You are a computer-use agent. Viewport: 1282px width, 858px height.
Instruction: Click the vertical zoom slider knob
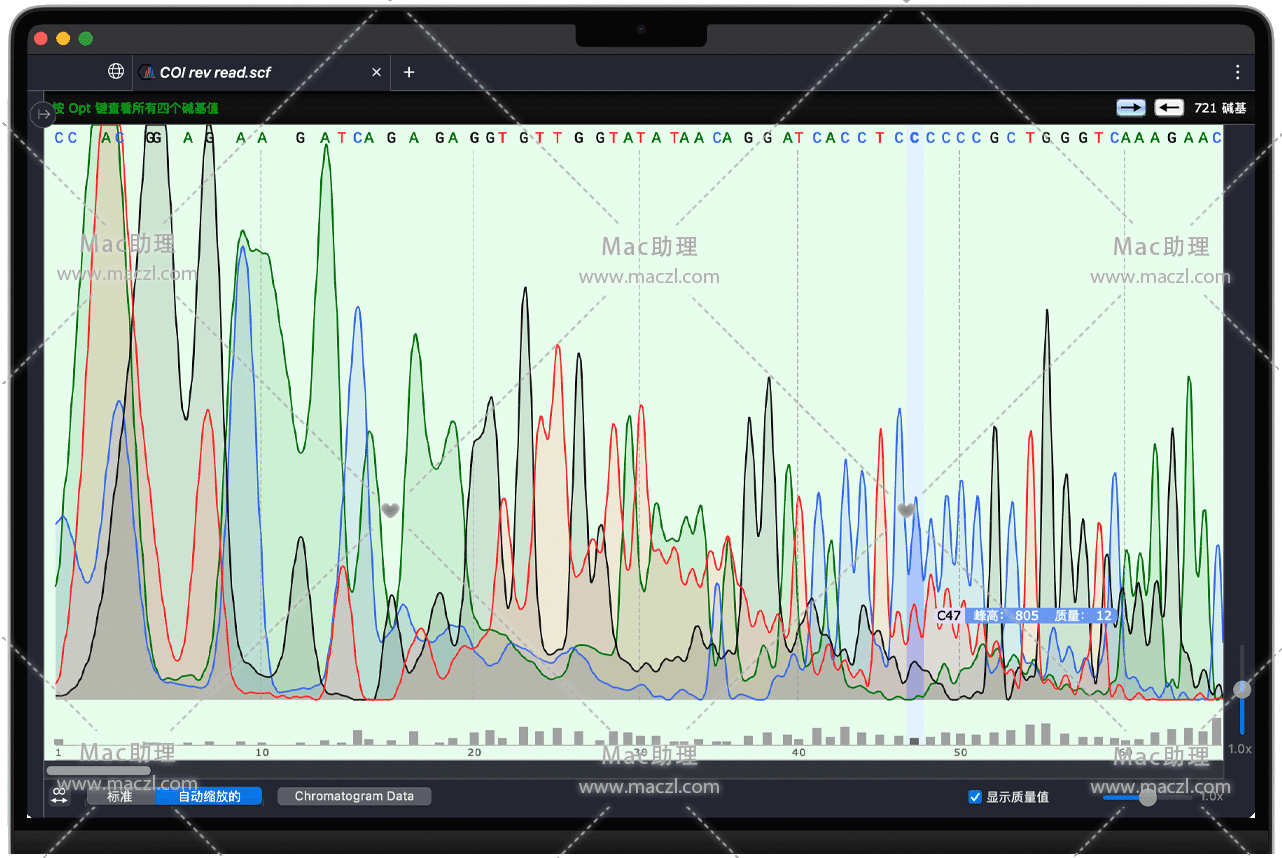[x=1242, y=689]
